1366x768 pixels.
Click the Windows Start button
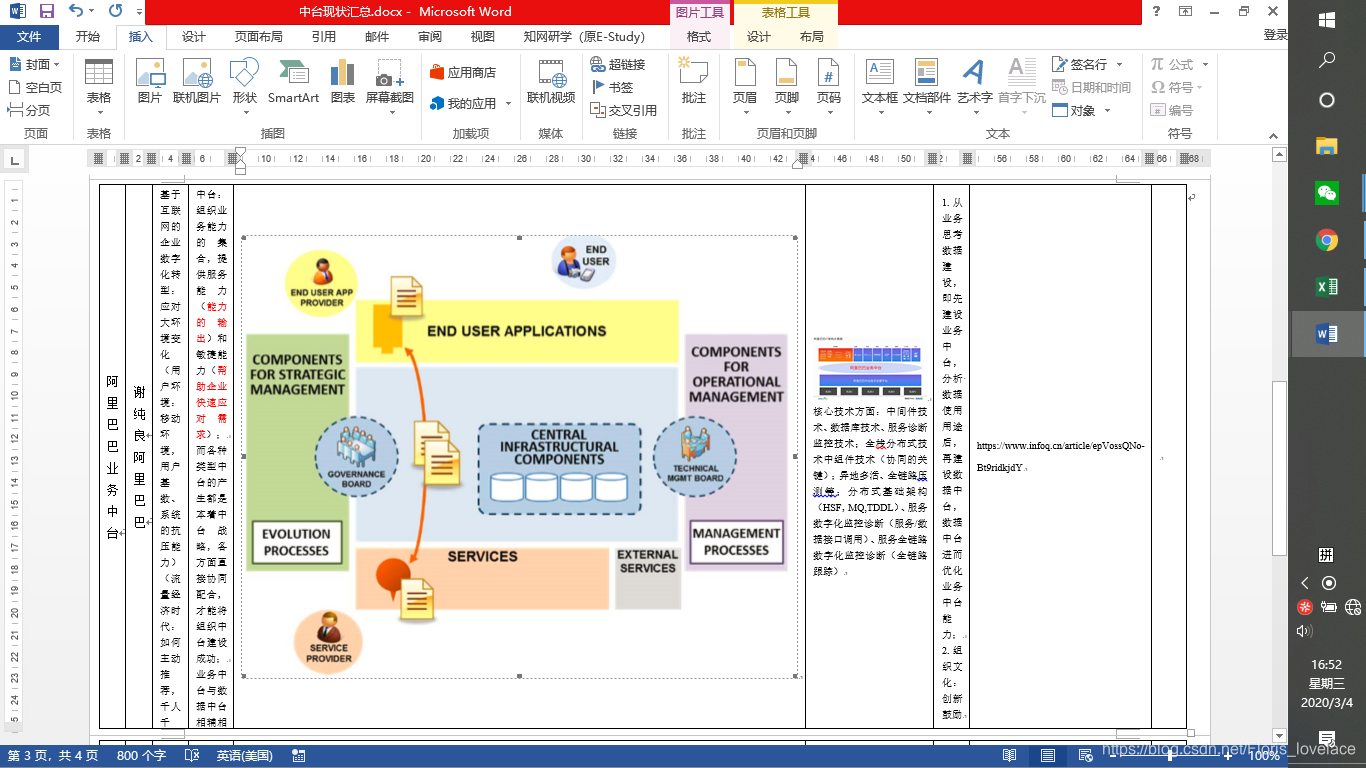[x=1327, y=20]
